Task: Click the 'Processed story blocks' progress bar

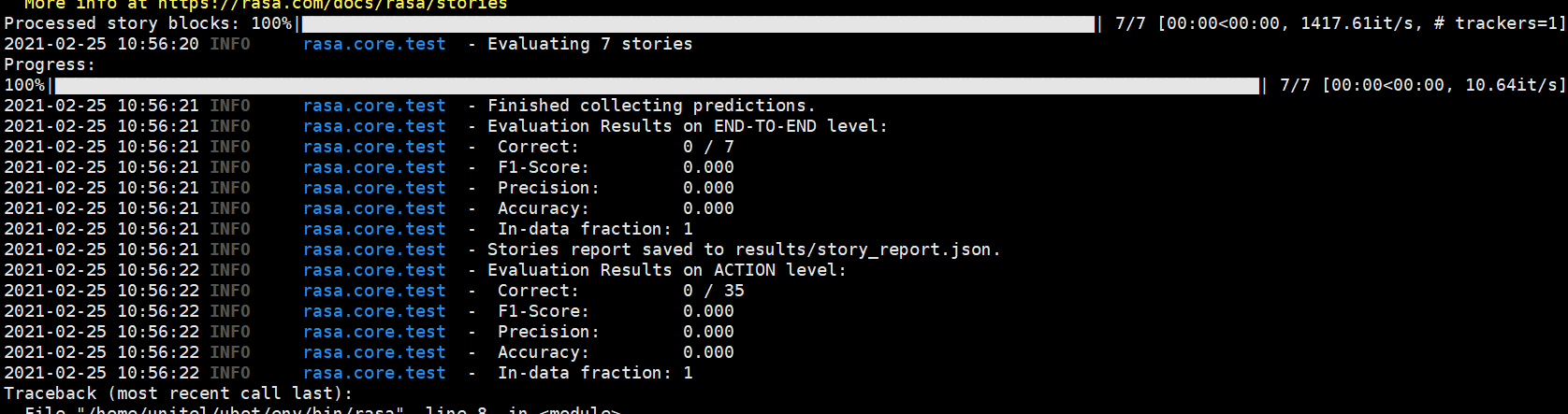Action: [x=697, y=23]
